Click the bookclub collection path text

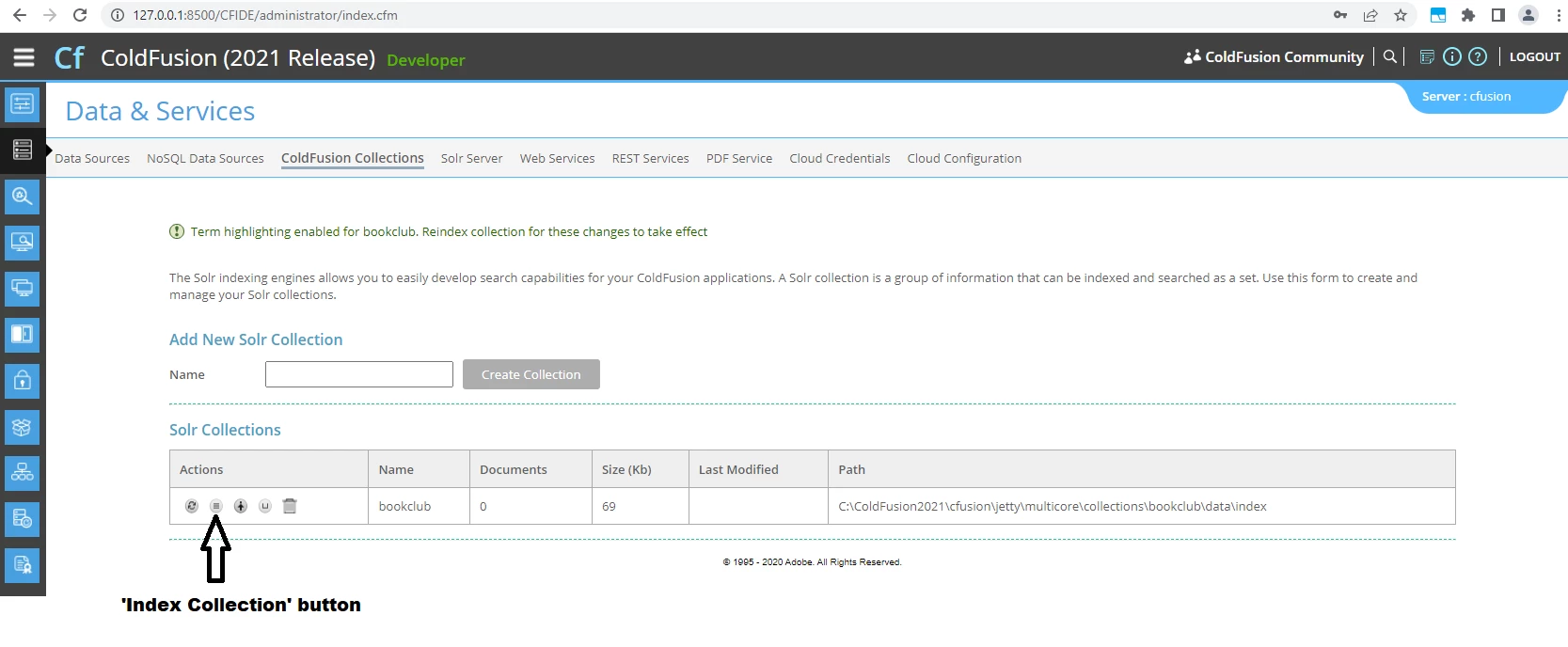[1053, 506]
